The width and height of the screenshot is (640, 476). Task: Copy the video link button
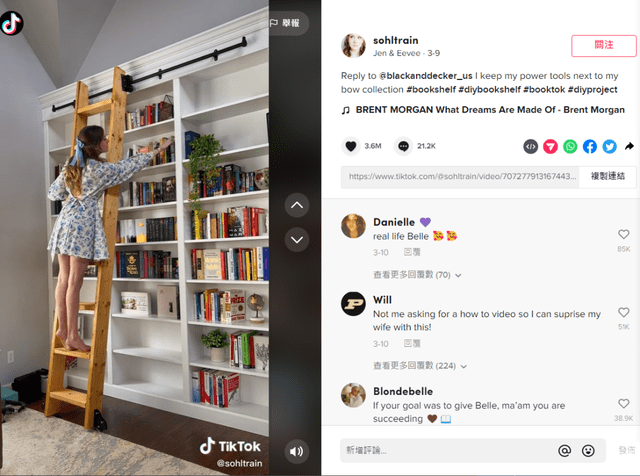click(607, 176)
